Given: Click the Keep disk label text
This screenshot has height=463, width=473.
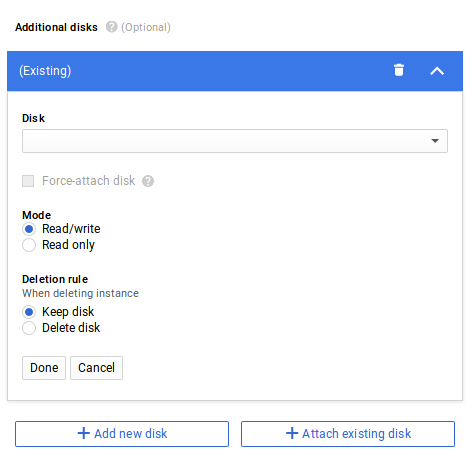Looking at the screenshot, I should pos(68,312).
